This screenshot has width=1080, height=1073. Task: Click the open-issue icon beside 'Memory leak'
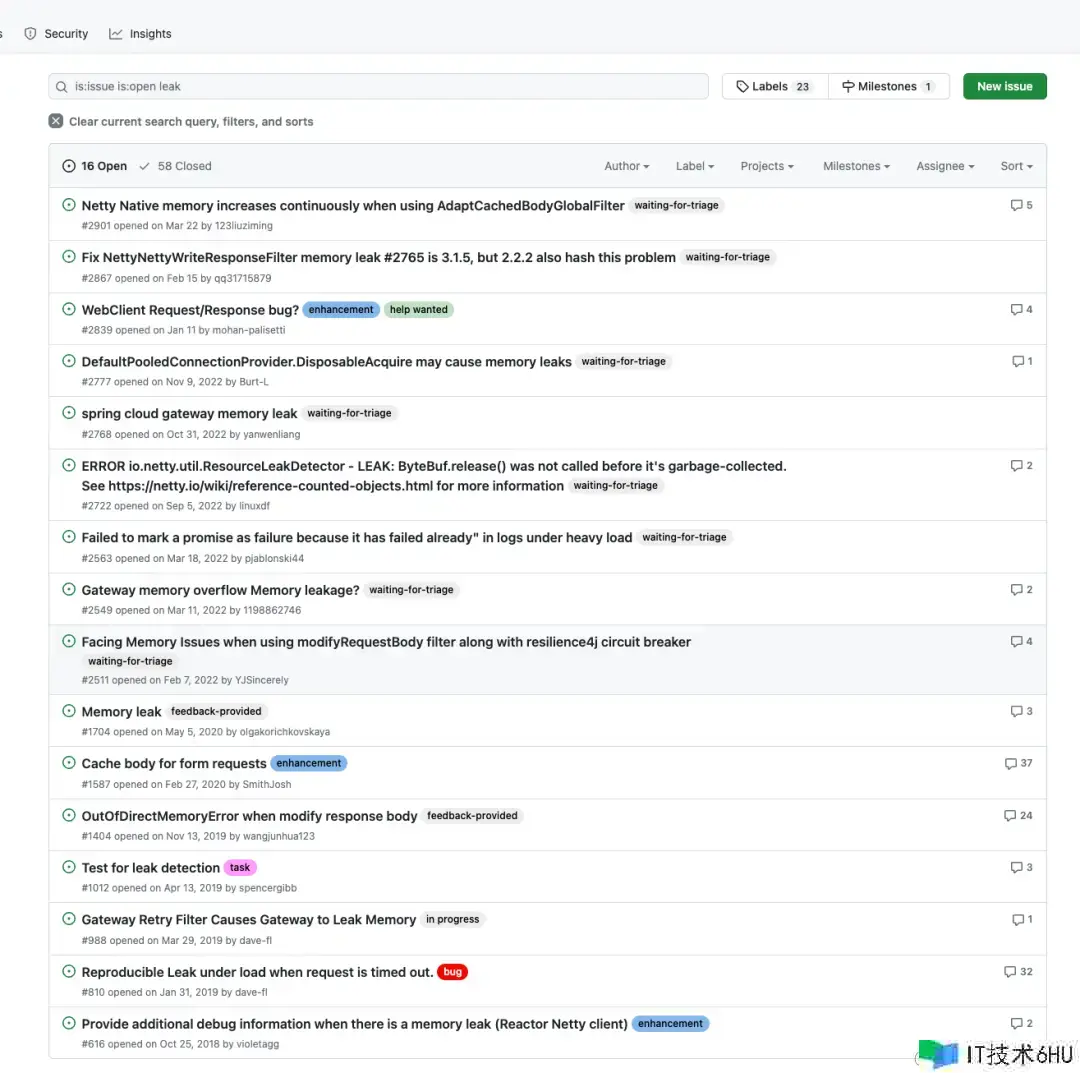click(69, 711)
